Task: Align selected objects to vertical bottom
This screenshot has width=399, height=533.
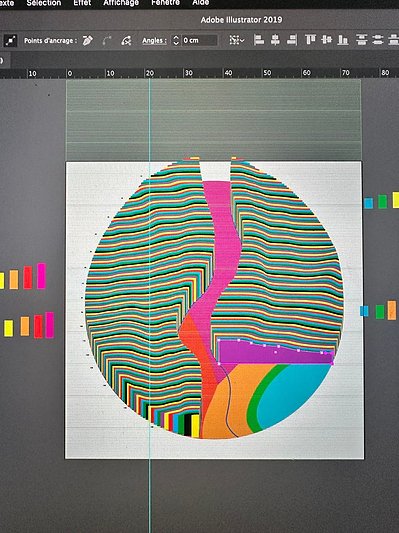Action: 343,40
